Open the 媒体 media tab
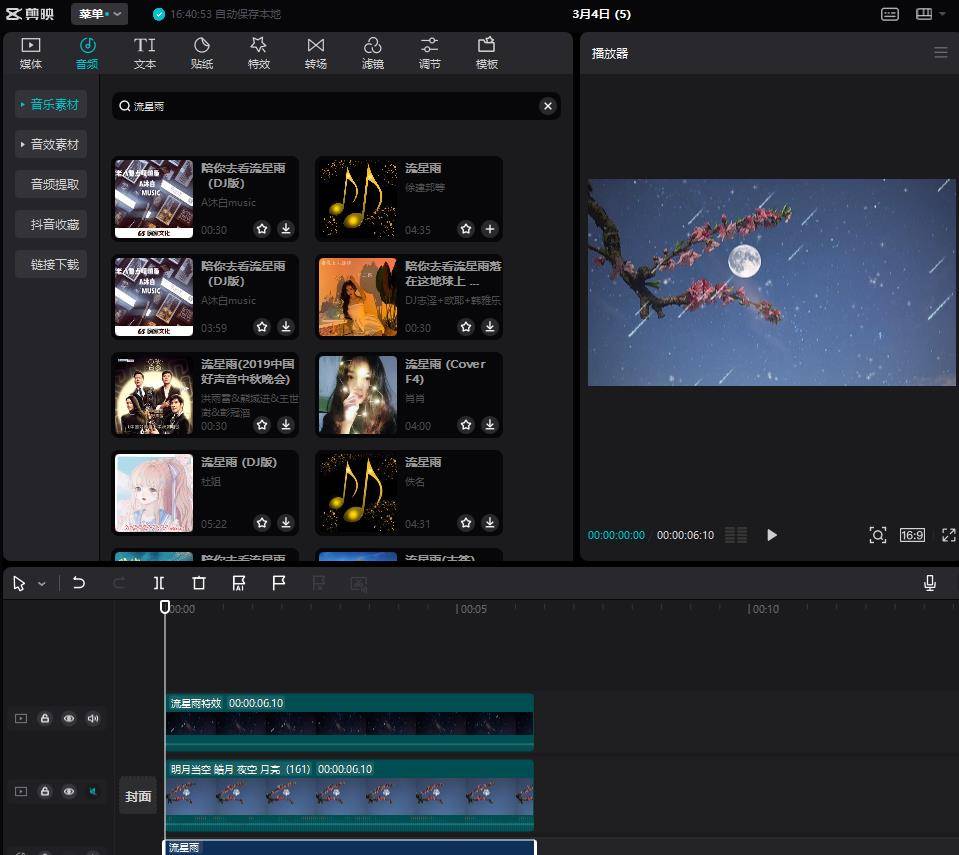This screenshot has height=855, width=959. click(31, 53)
